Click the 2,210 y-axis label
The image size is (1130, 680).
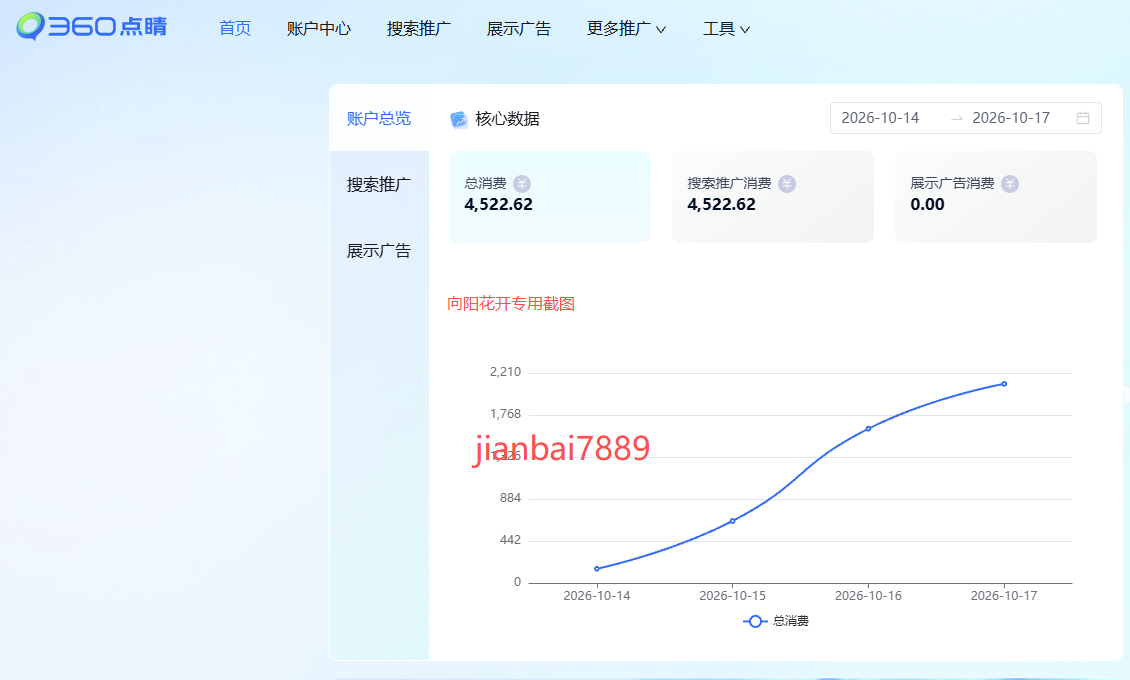click(x=505, y=372)
